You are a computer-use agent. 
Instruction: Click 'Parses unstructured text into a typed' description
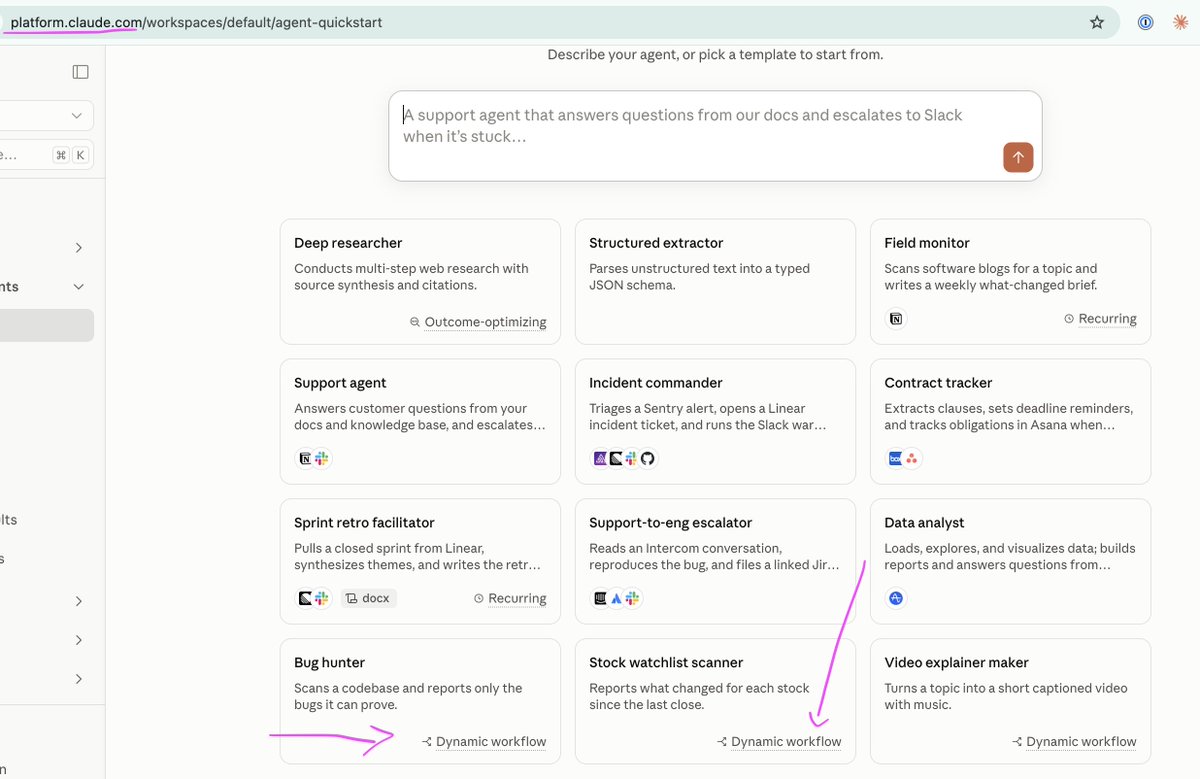pyautogui.click(x=700, y=277)
